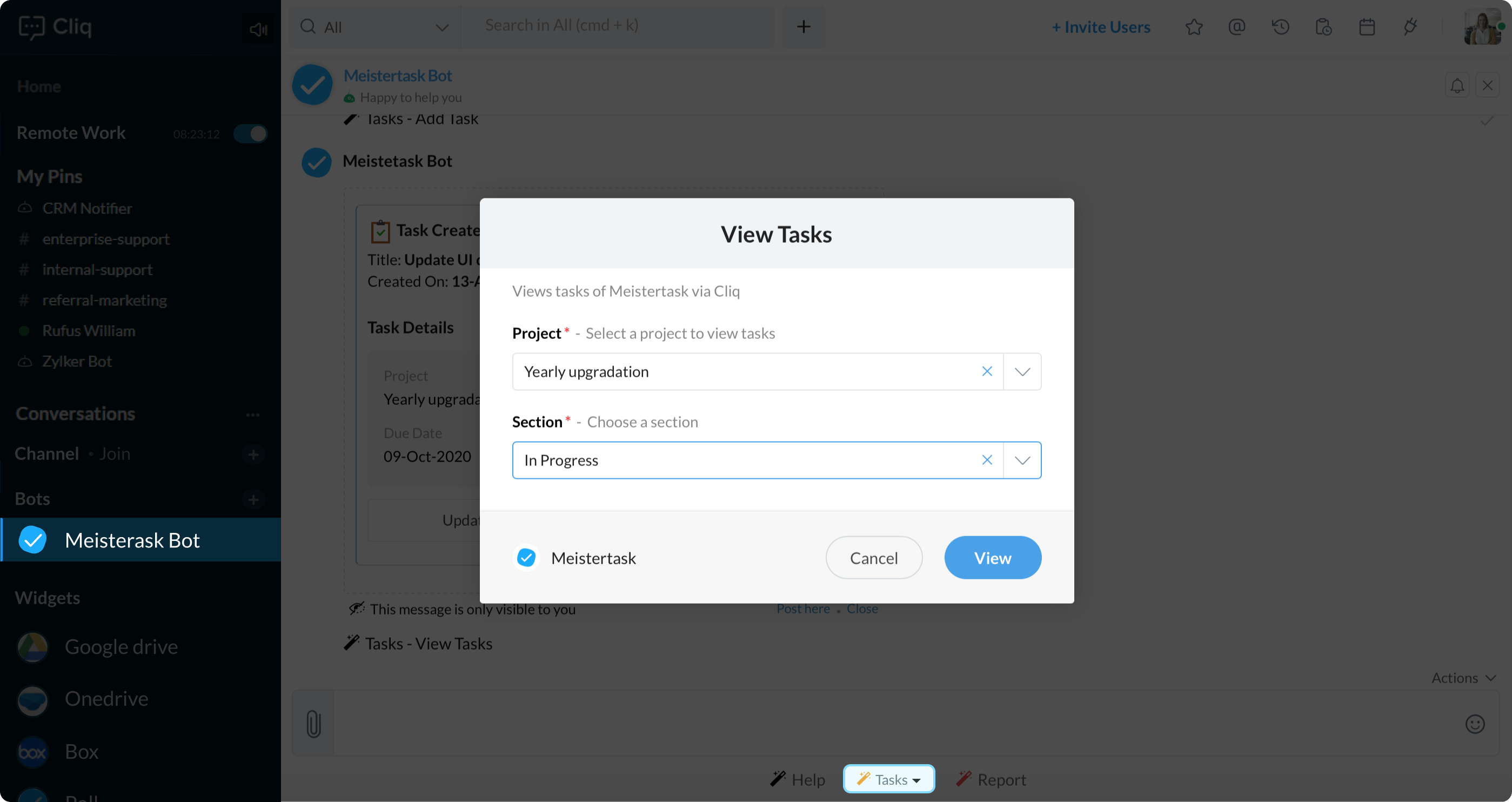
Task: Open integrations plug icon
Action: (x=1410, y=27)
